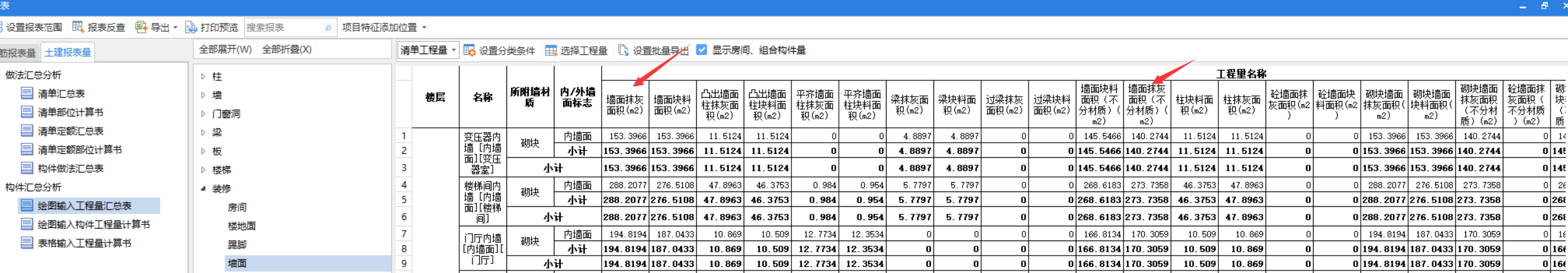Expand the 板 tree node
This screenshot has width=1568, height=273.
tap(203, 151)
